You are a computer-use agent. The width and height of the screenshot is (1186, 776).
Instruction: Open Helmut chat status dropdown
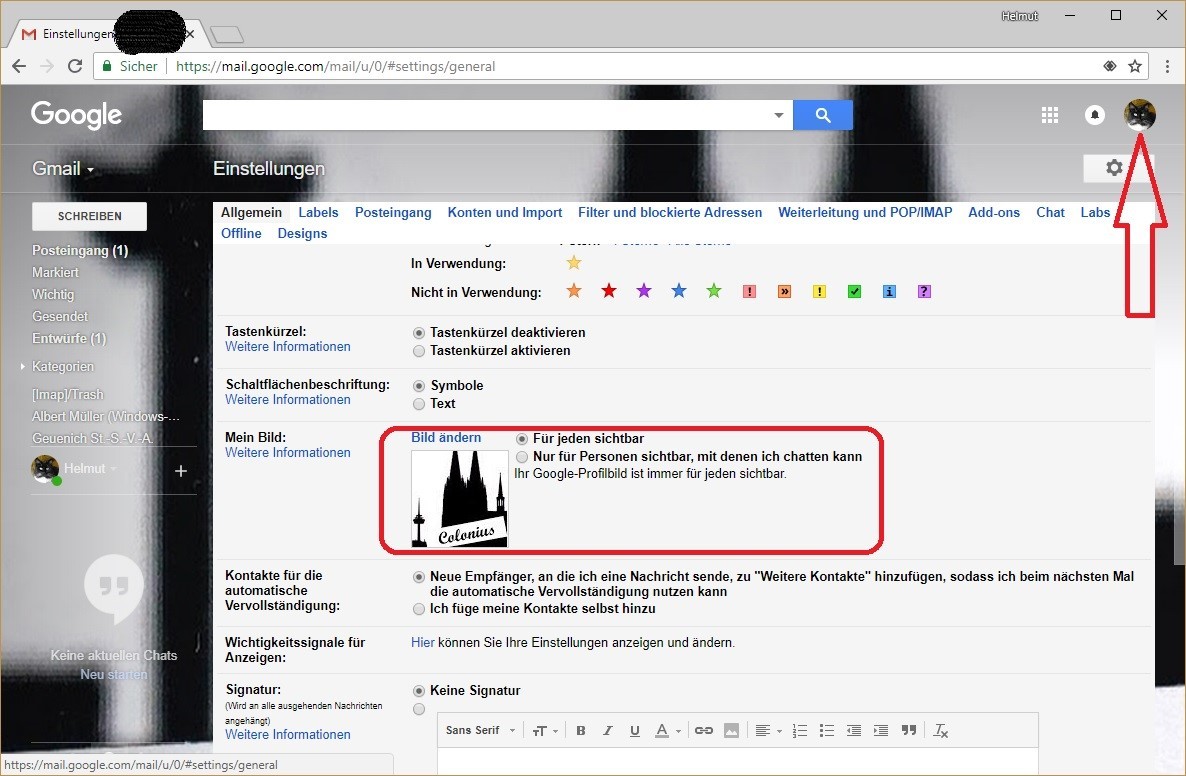point(113,469)
